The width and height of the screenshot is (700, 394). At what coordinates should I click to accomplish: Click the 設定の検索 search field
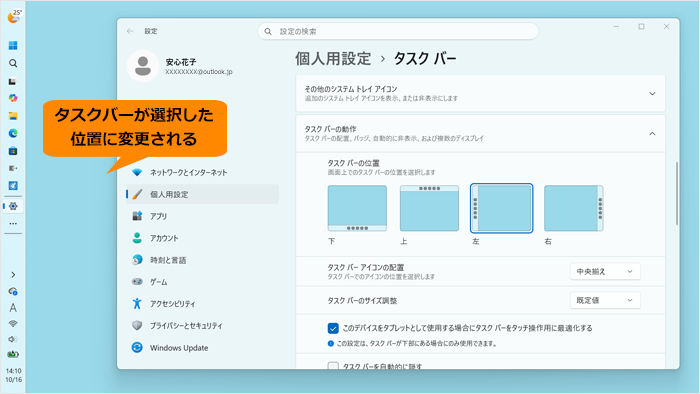tap(398, 31)
